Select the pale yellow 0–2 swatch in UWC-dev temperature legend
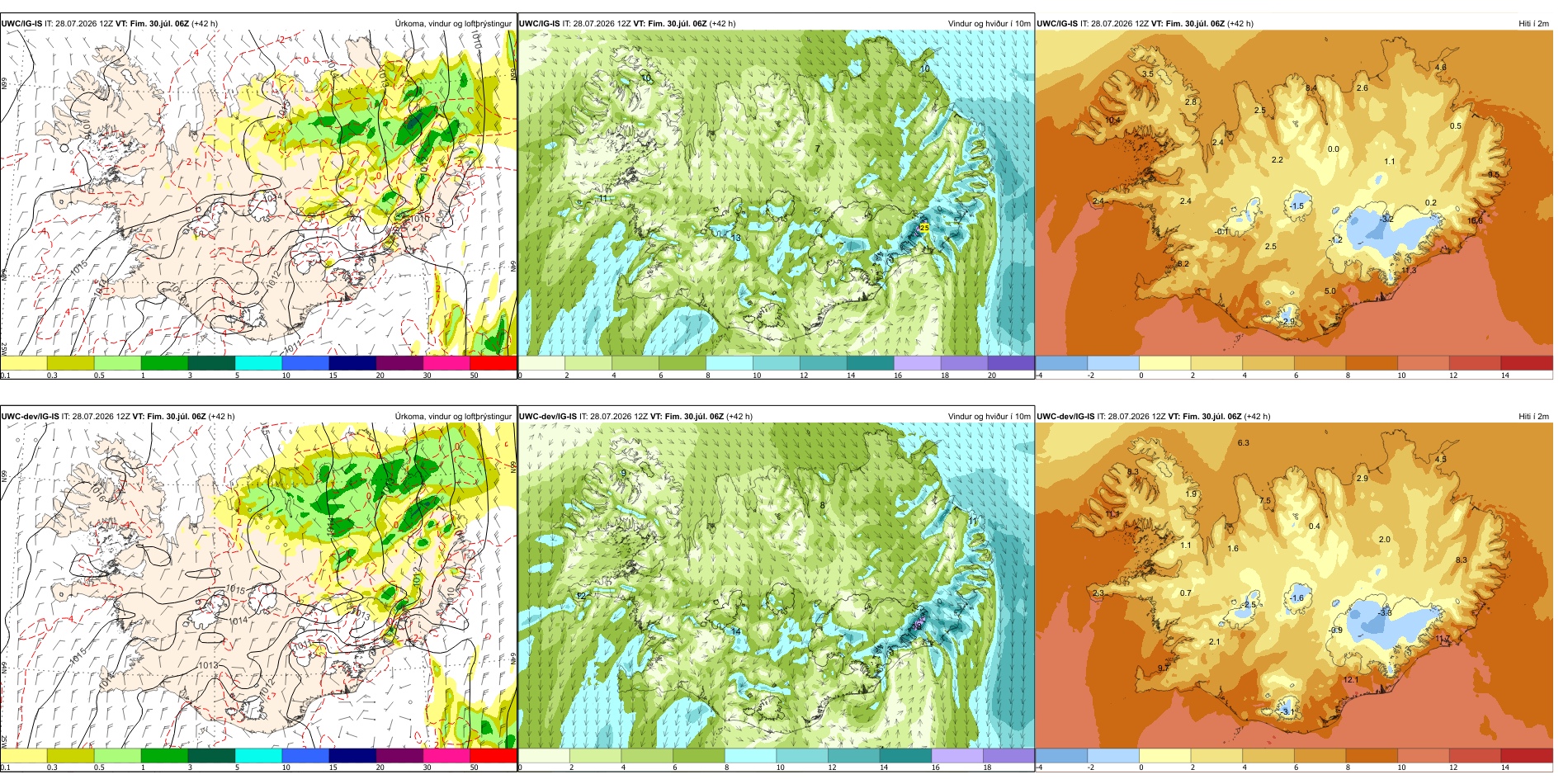Viewport: 1568px width, 784px height. click(x=1164, y=756)
